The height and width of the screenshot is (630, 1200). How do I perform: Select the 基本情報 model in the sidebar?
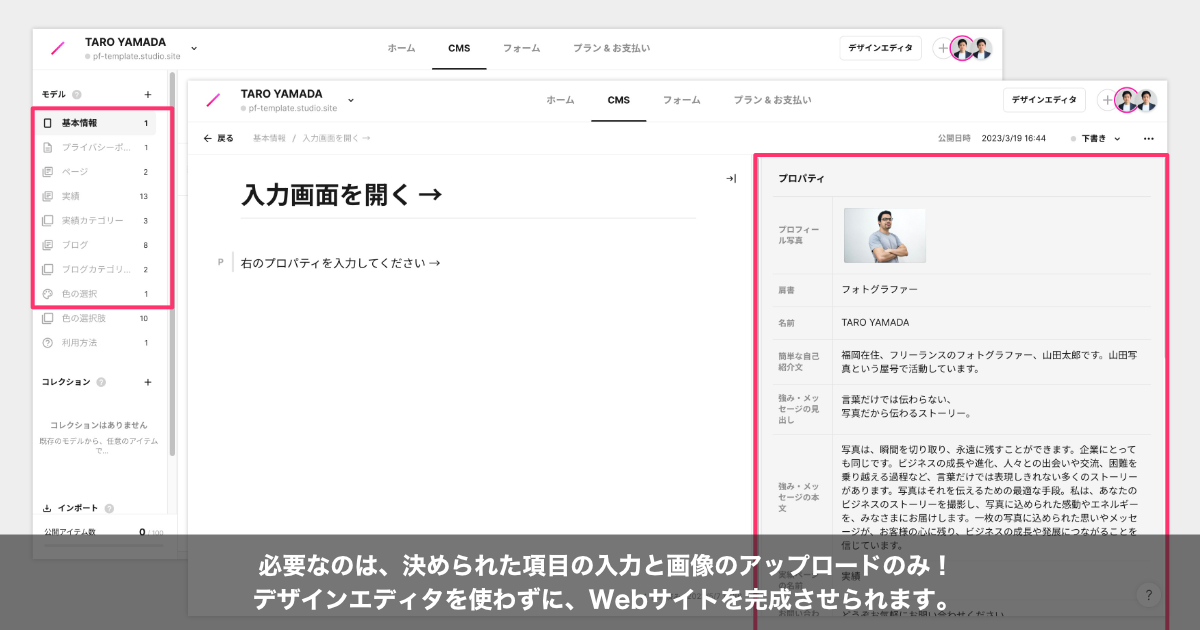coord(98,123)
